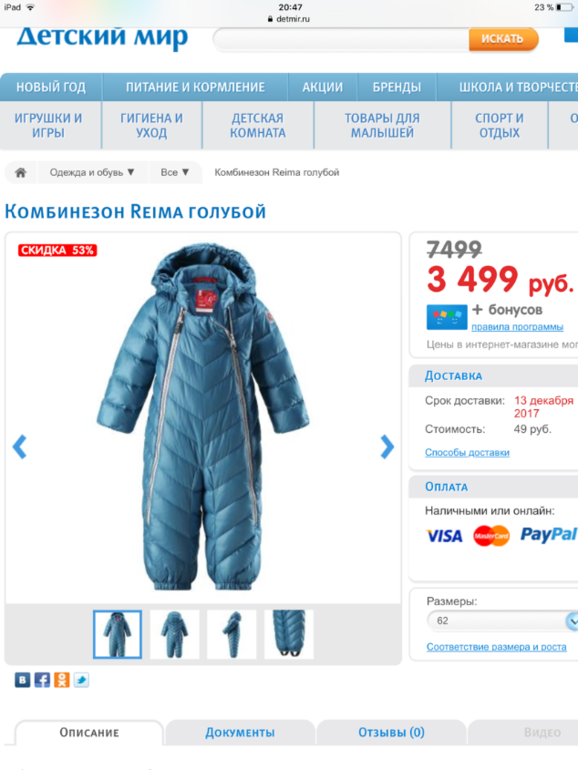The width and height of the screenshot is (578, 770).
Task: Switch to the Отзывы (0) tab
Action: click(391, 733)
